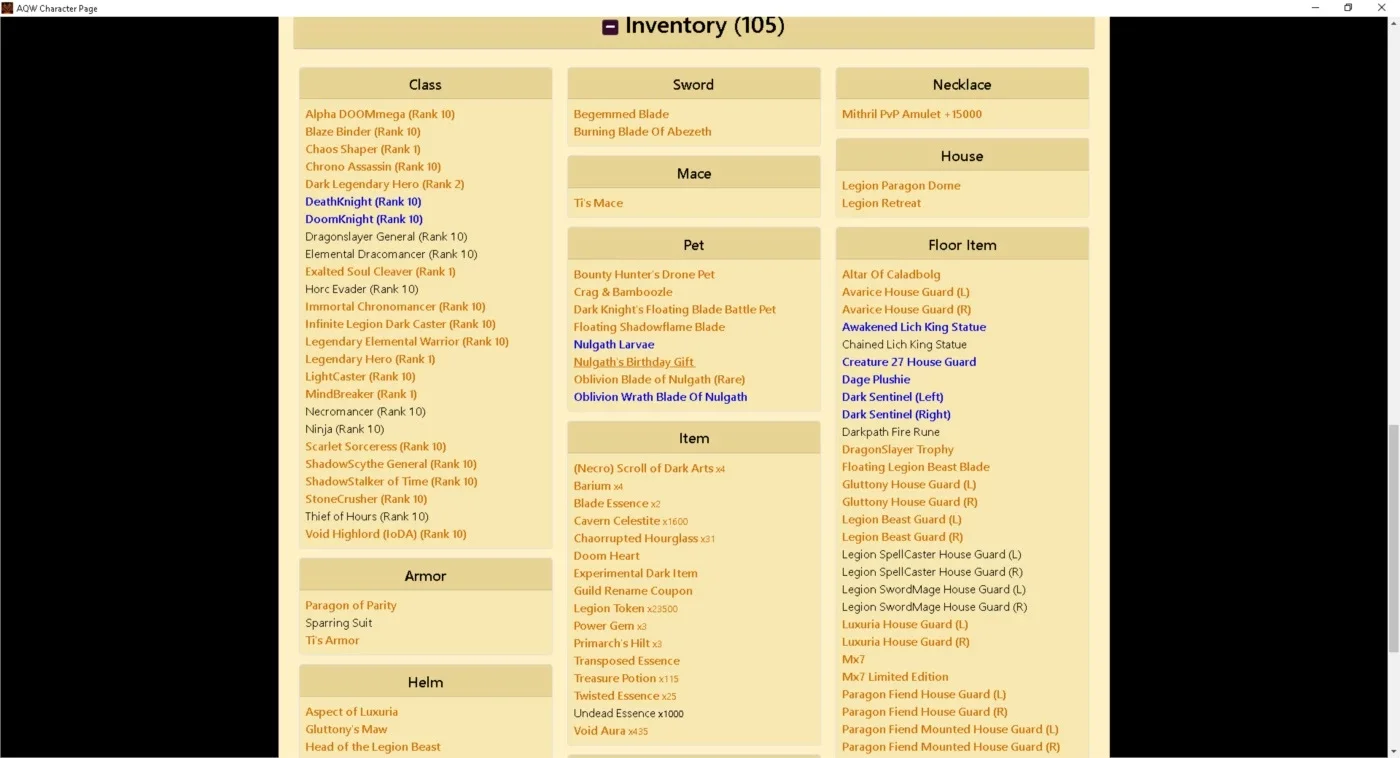1400x758 pixels.
Task: Open Mx7 Limited Edition link
Action: 895,677
